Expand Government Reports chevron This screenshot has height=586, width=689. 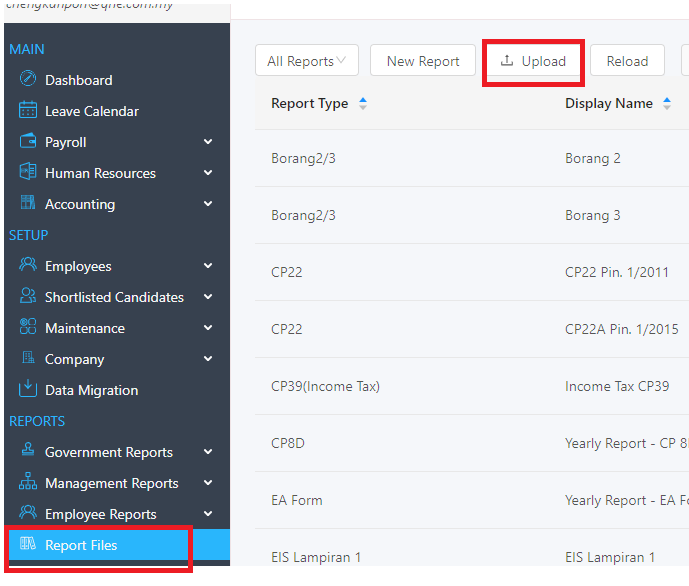[208, 452]
